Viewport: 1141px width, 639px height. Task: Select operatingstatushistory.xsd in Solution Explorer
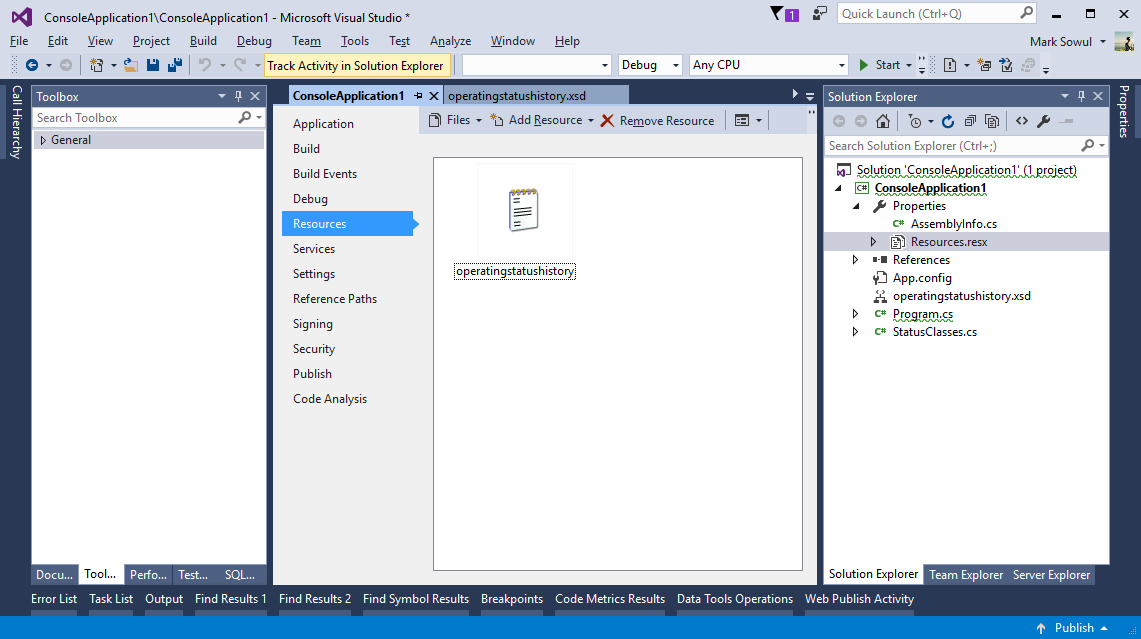click(961, 296)
